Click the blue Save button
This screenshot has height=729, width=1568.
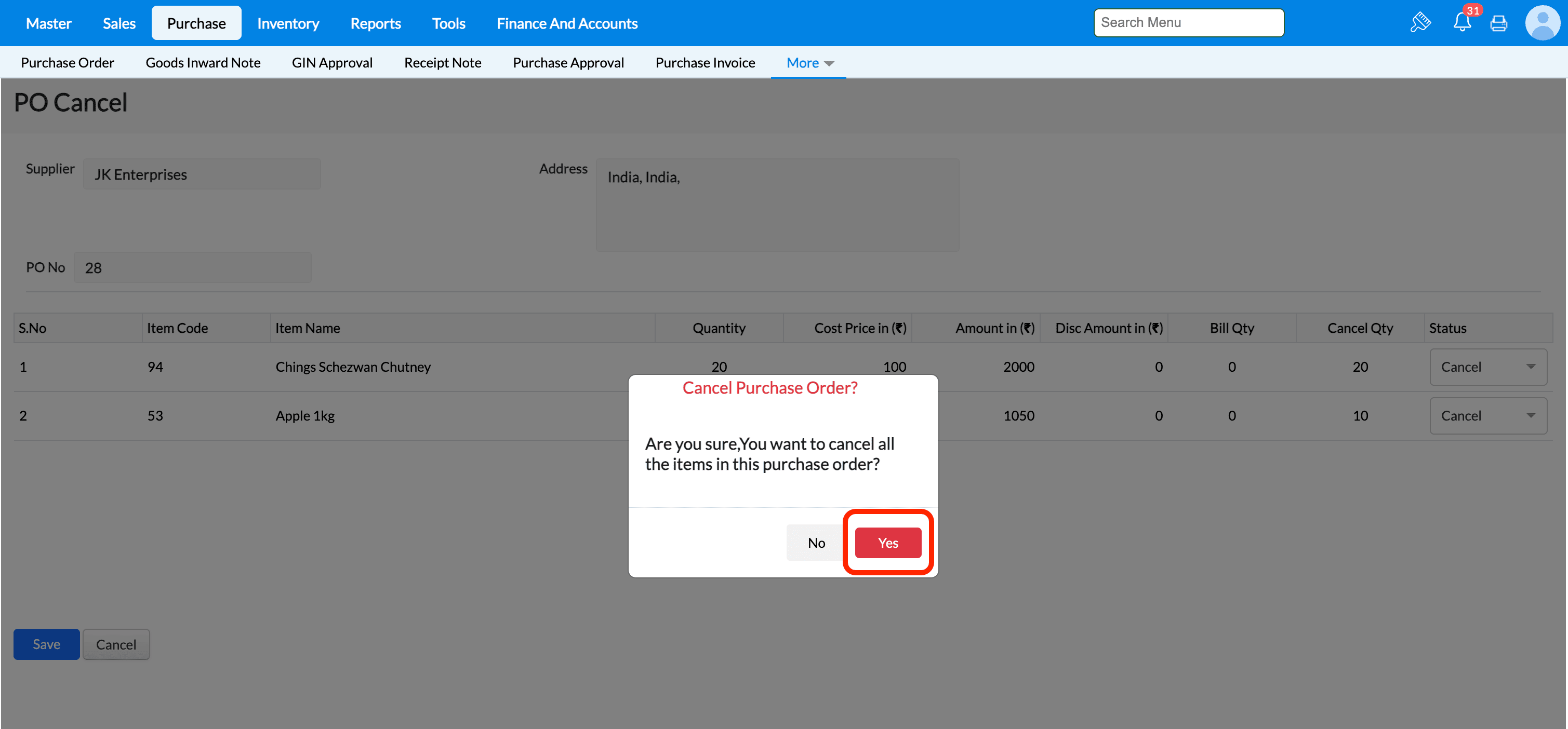tap(46, 644)
